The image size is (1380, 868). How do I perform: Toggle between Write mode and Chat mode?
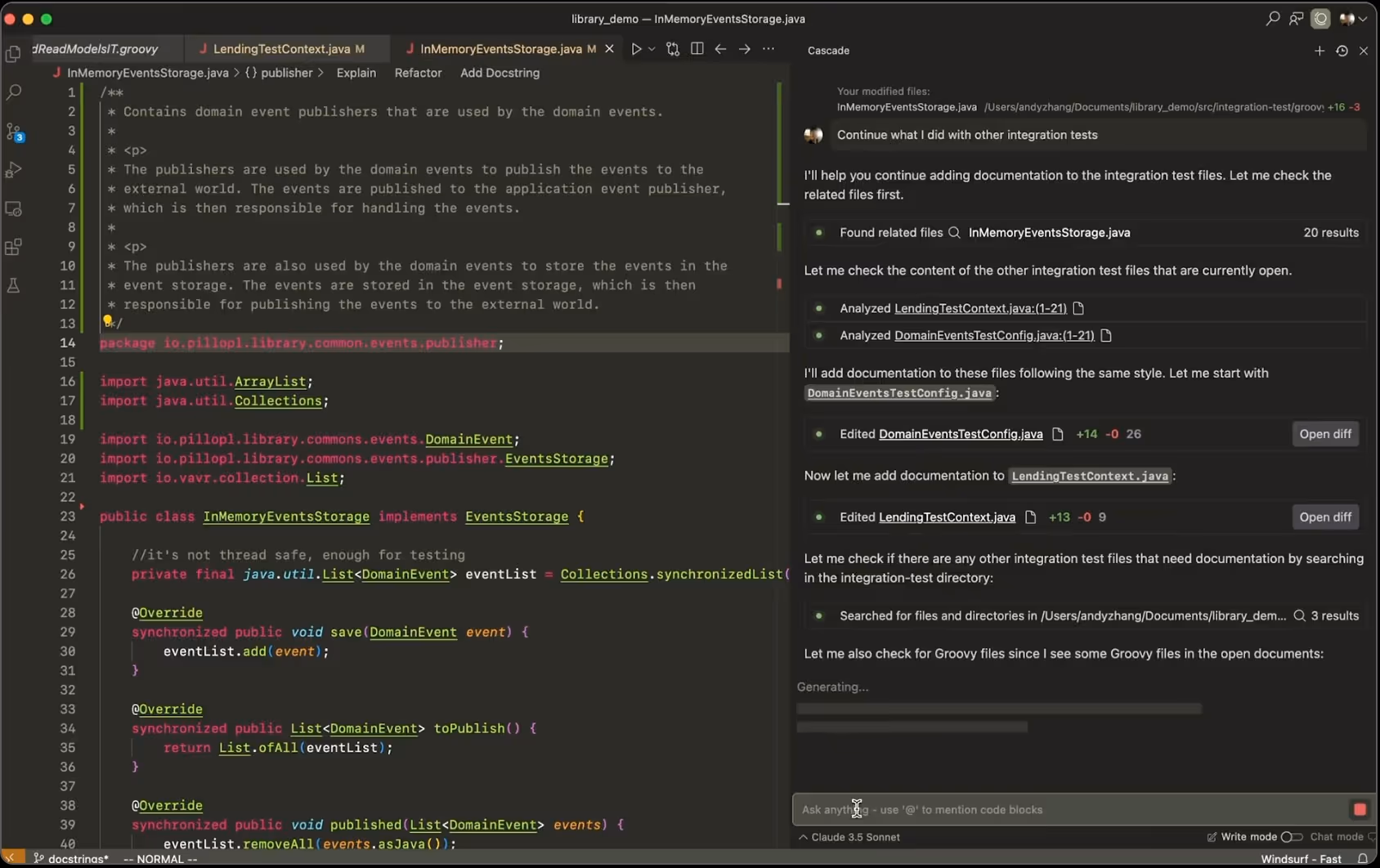(x=1291, y=837)
